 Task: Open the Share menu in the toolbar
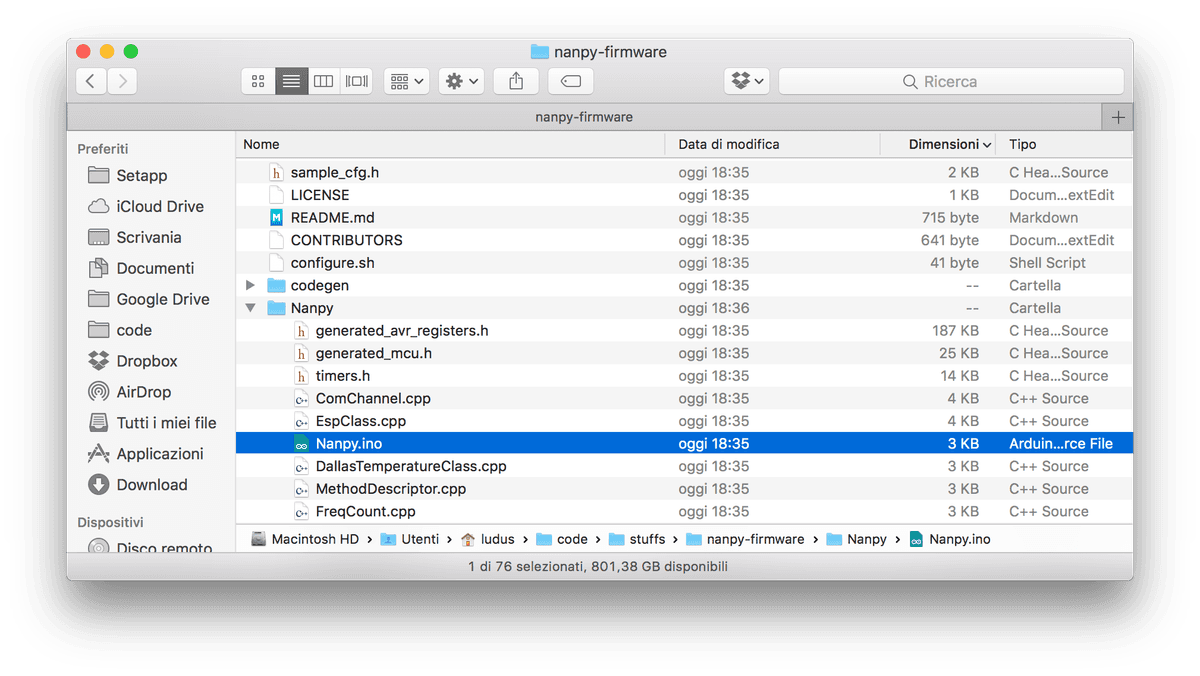click(515, 81)
